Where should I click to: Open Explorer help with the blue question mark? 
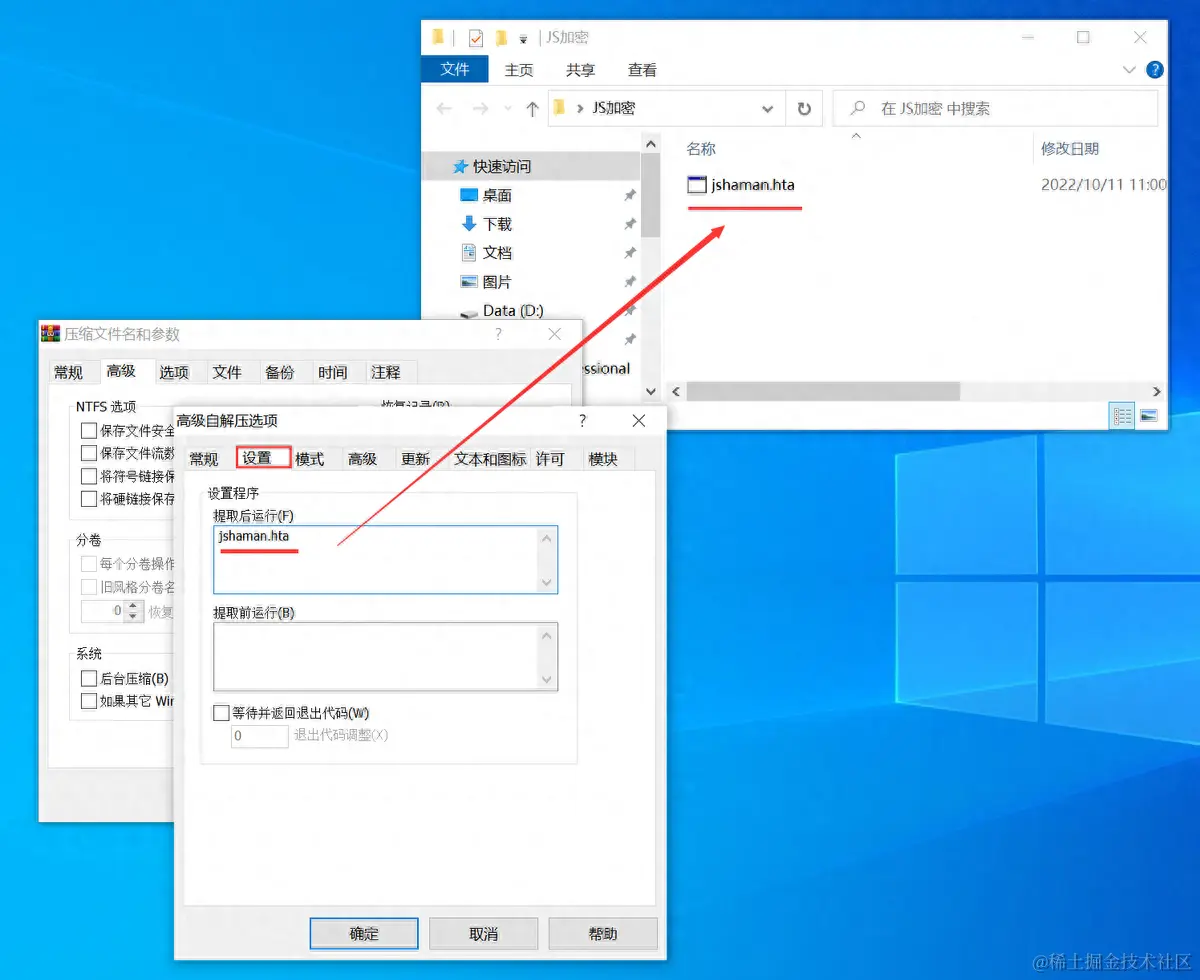pyautogui.click(x=1155, y=70)
